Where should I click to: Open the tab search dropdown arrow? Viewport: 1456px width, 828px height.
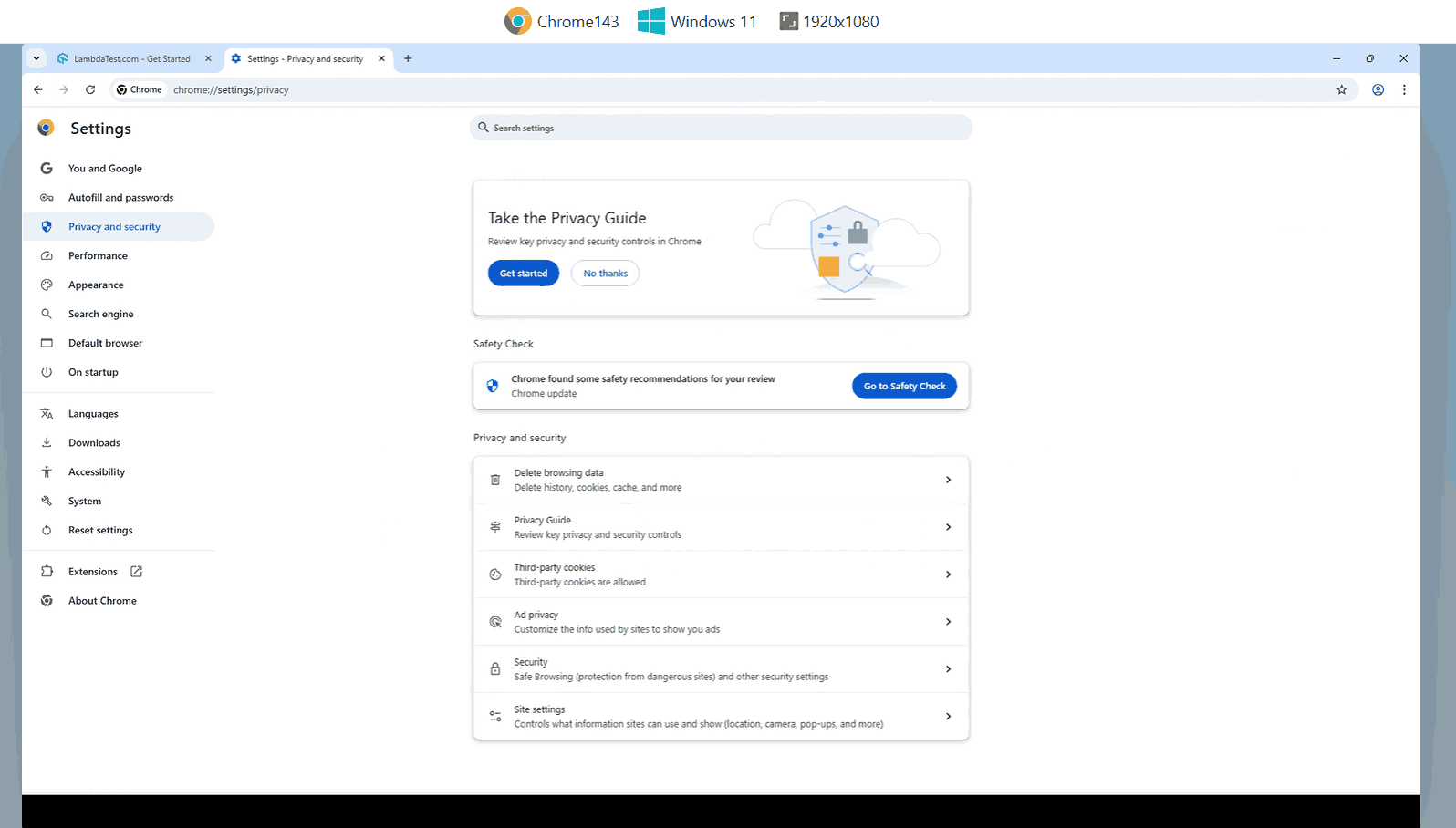(36, 58)
